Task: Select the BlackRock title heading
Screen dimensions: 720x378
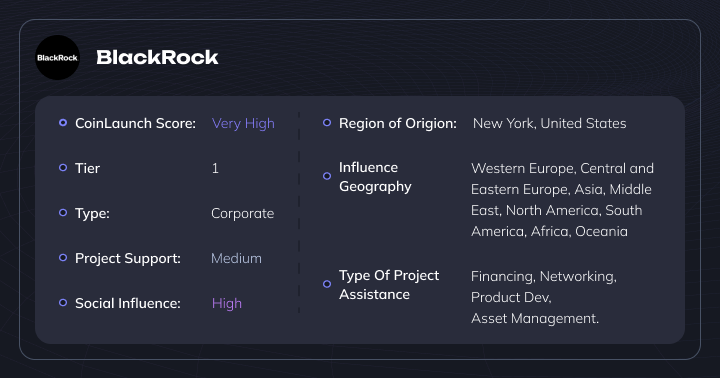Action: [x=157, y=57]
